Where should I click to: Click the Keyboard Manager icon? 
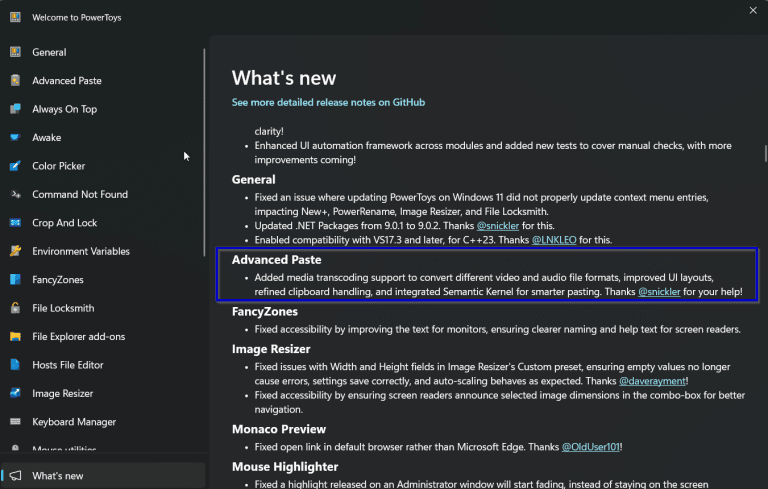coord(15,421)
